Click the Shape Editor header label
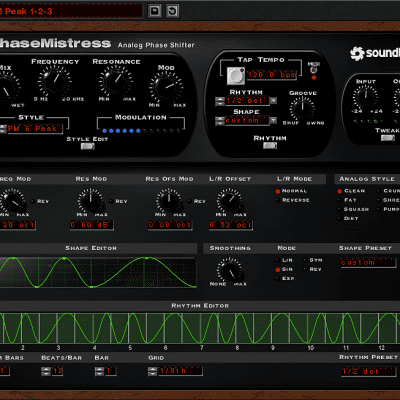This screenshot has width=400, height=400. pos(91,248)
